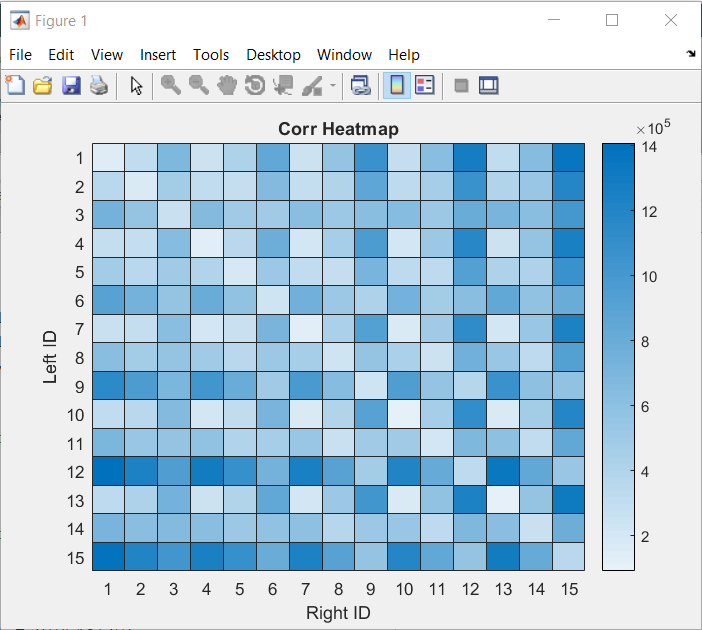The height and width of the screenshot is (630, 702).
Task: Click the Corr Heatmap title
Action: (x=338, y=129)
